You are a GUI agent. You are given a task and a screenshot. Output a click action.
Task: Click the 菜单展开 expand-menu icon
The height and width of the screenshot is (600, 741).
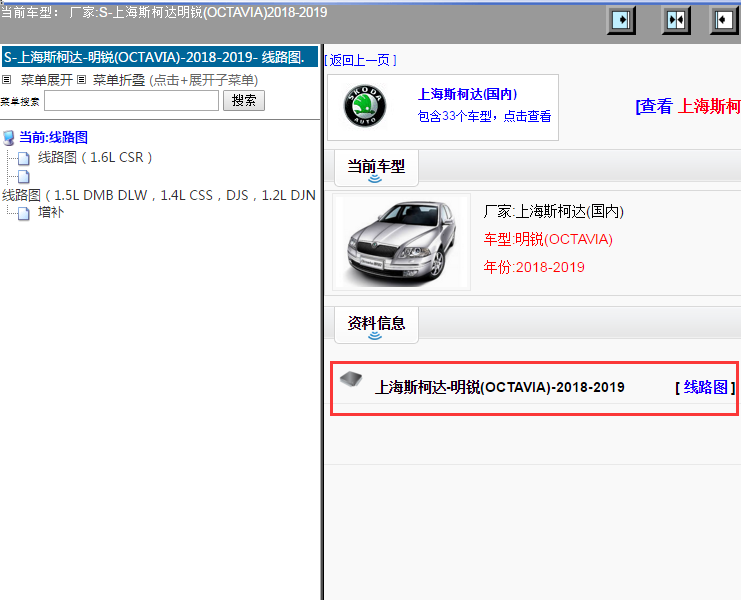[x=7, y=80]
